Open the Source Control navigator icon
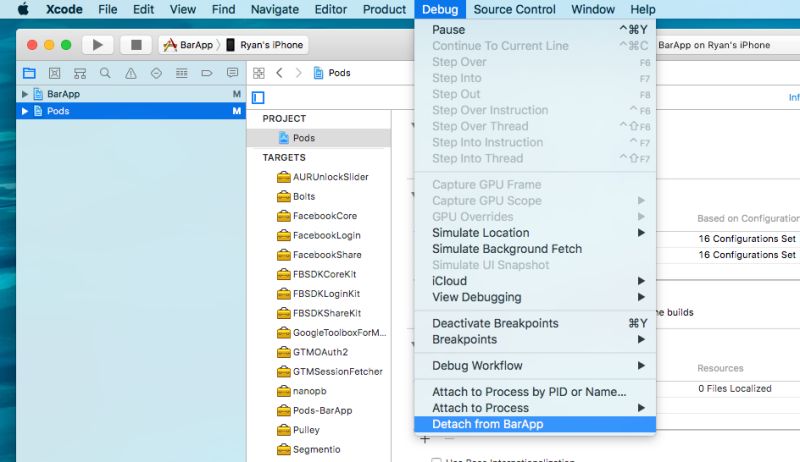Screen dimensions: 800x462 coord(55,73)
